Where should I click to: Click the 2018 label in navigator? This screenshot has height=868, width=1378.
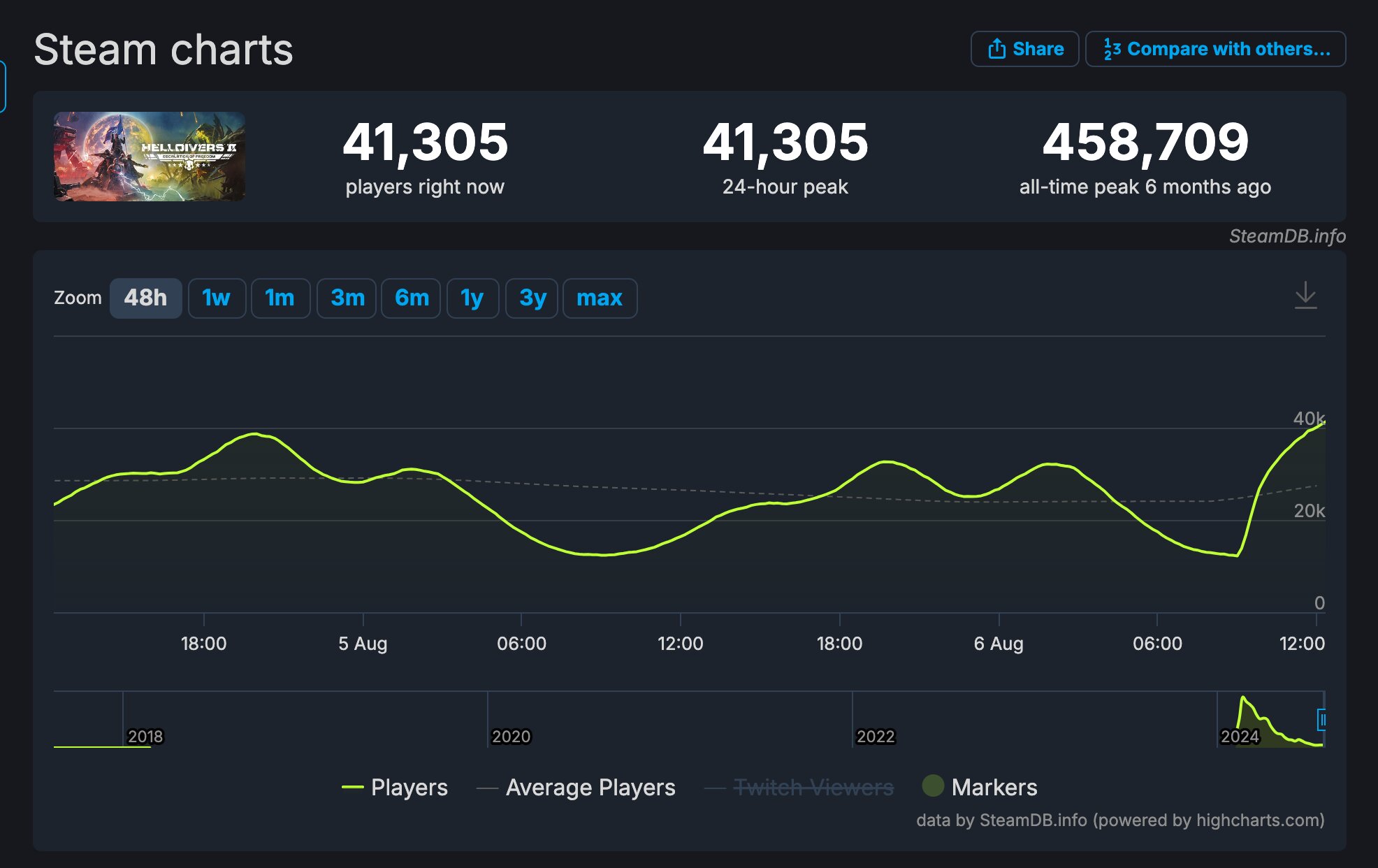pyautogui.click(x=145, y=737)
